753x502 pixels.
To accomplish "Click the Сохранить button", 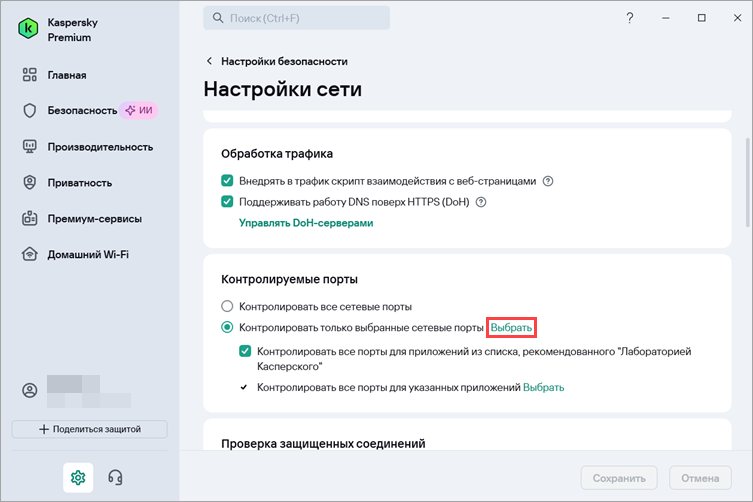I will point(619,478).
